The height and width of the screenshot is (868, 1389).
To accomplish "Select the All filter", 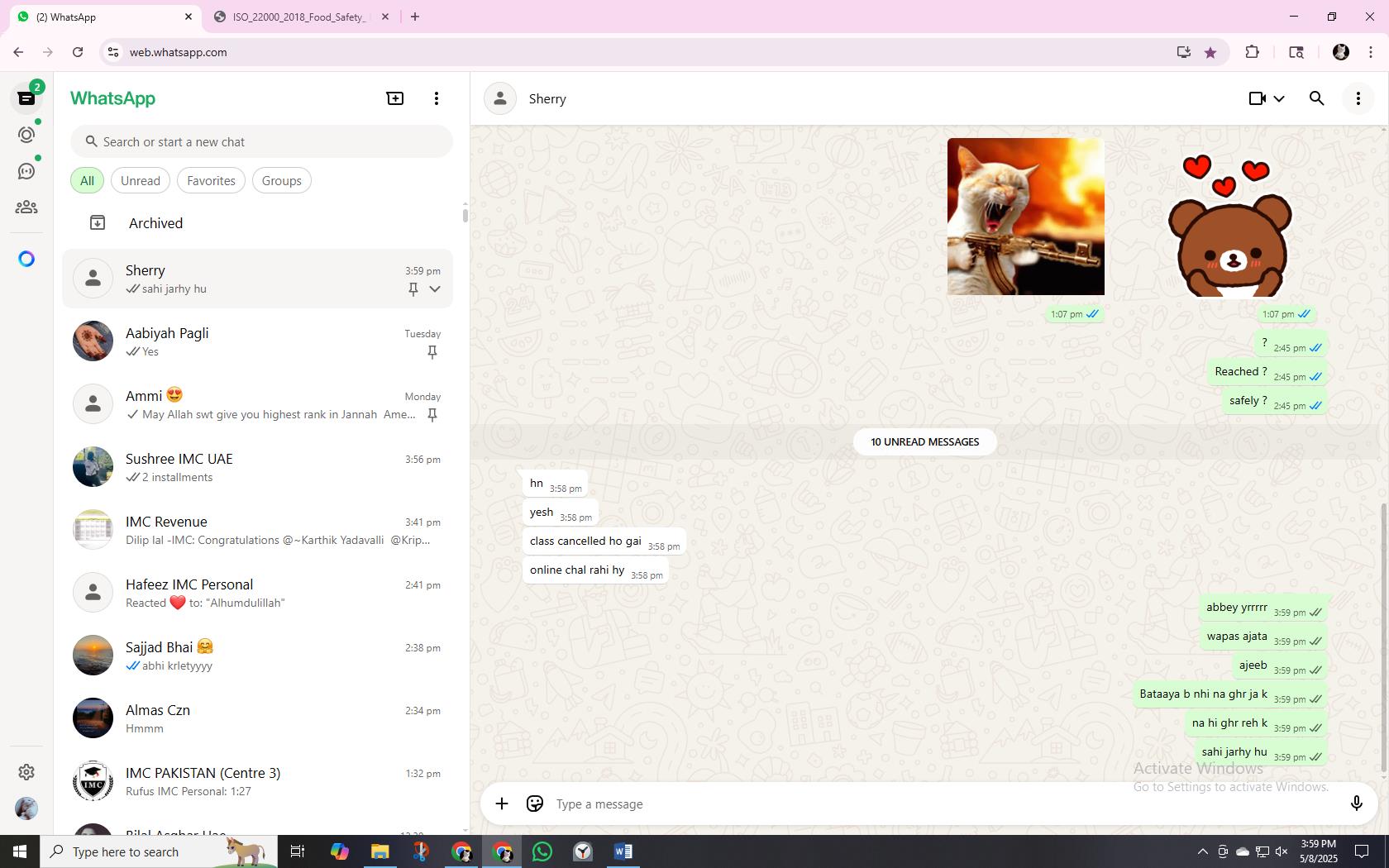I will coord(87,180).
